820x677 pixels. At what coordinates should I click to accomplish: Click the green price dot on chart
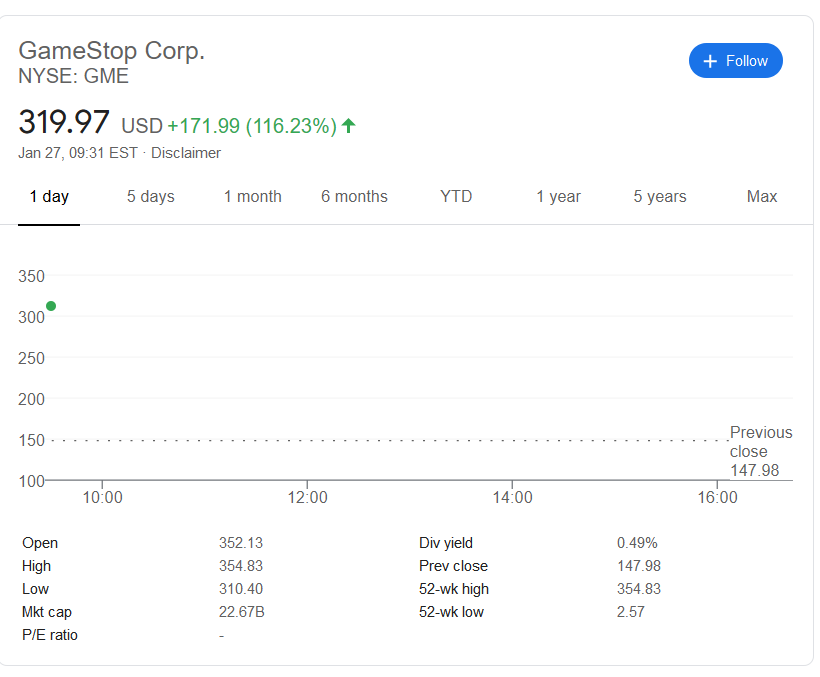(x=51, y=306)
